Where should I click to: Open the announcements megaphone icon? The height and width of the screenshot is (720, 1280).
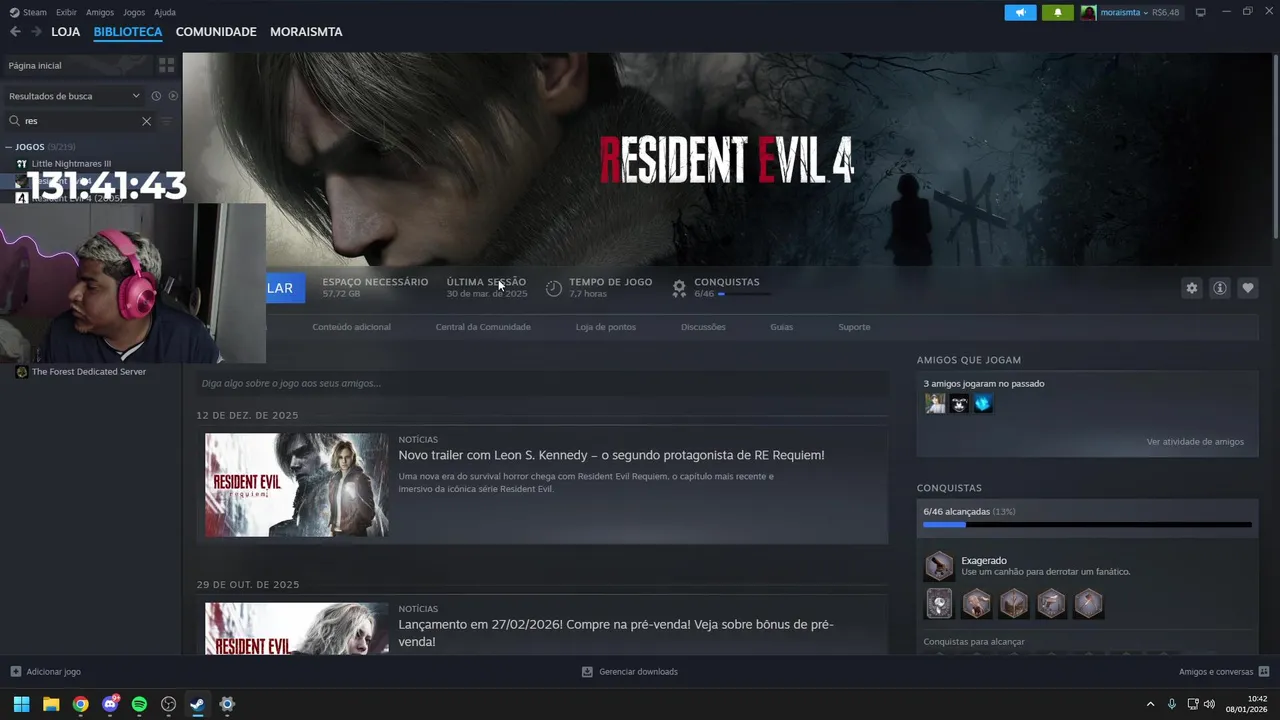pyautogui.click(x=1020, y=12)
